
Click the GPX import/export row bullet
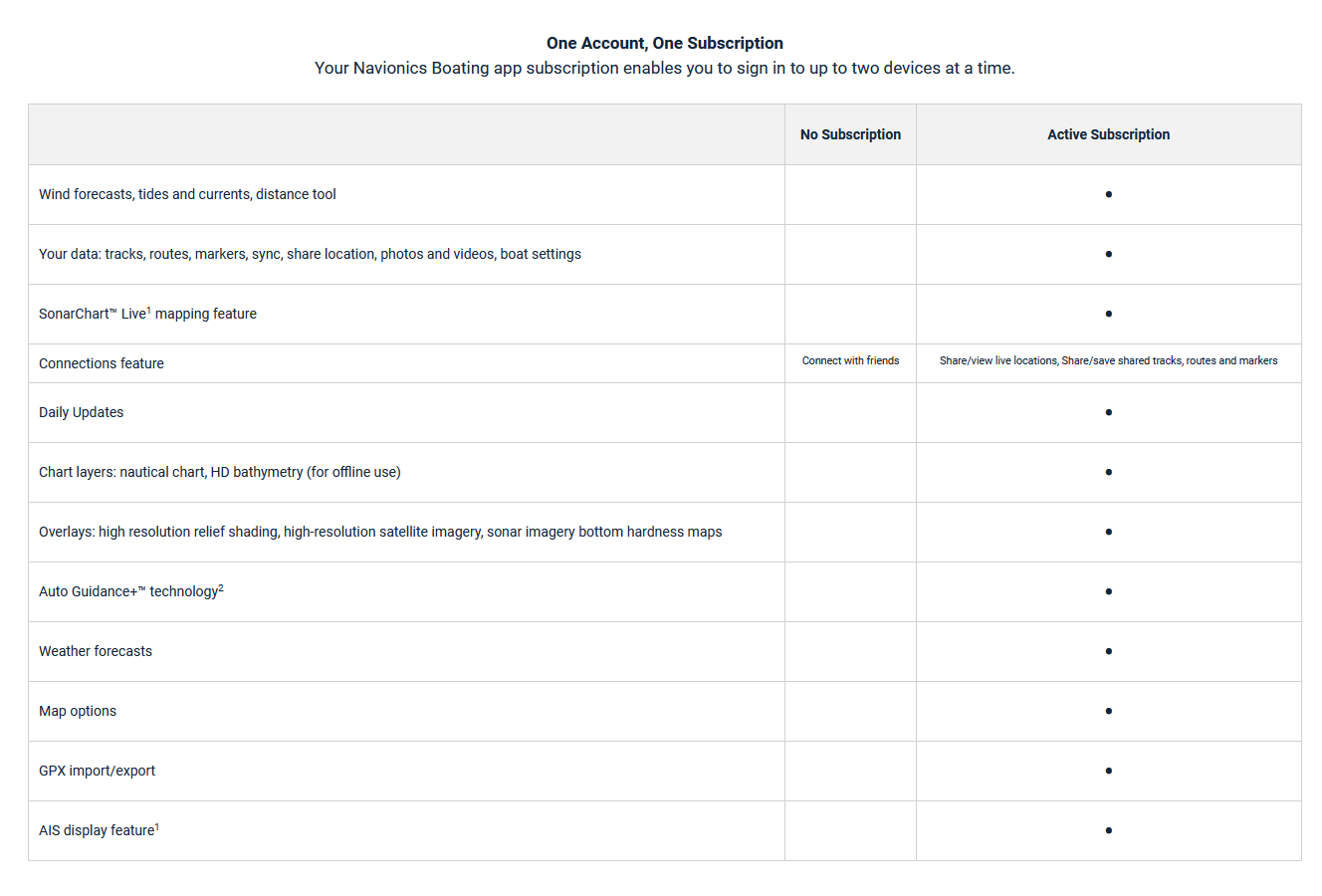(x=1108, y=771)
